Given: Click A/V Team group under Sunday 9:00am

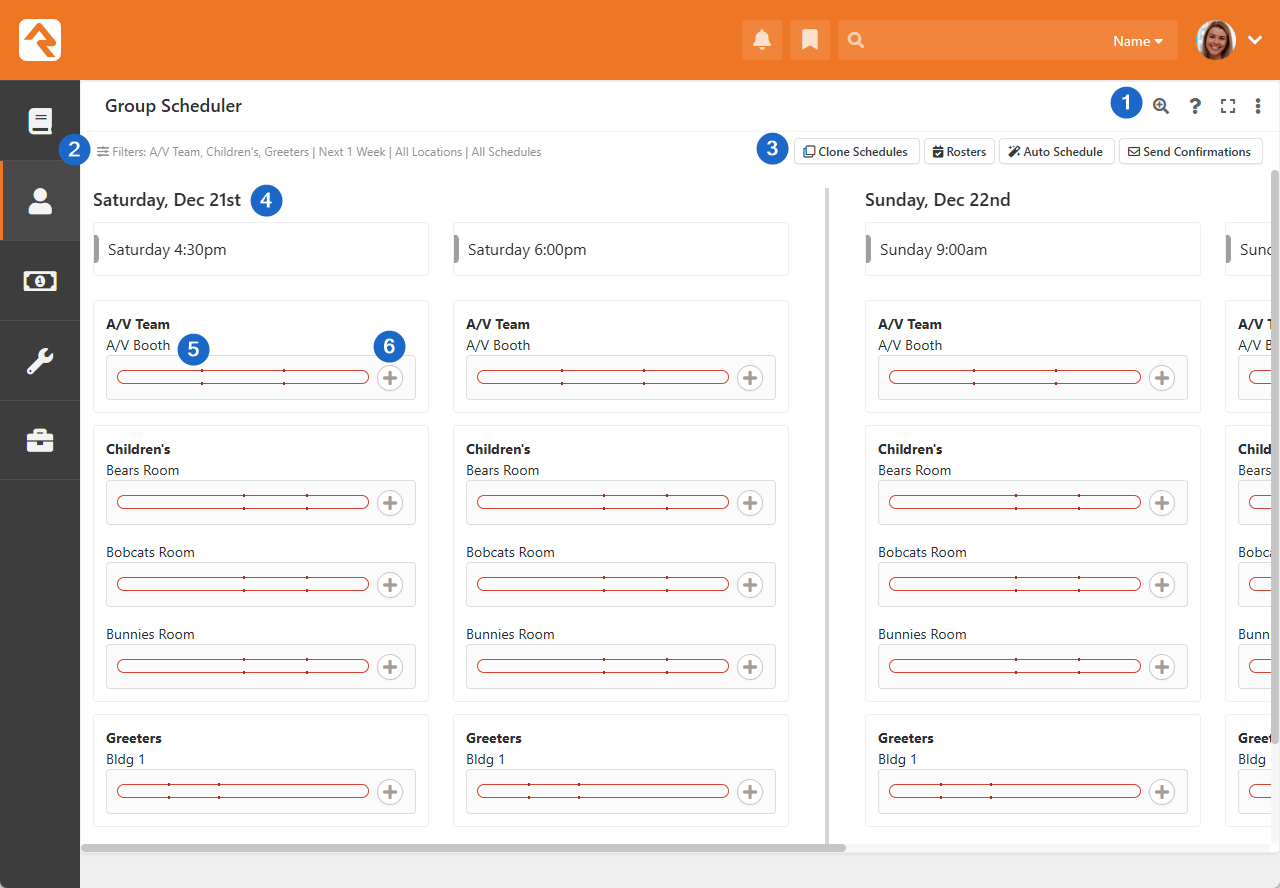Looking at the screenshot, I should 910,324.
